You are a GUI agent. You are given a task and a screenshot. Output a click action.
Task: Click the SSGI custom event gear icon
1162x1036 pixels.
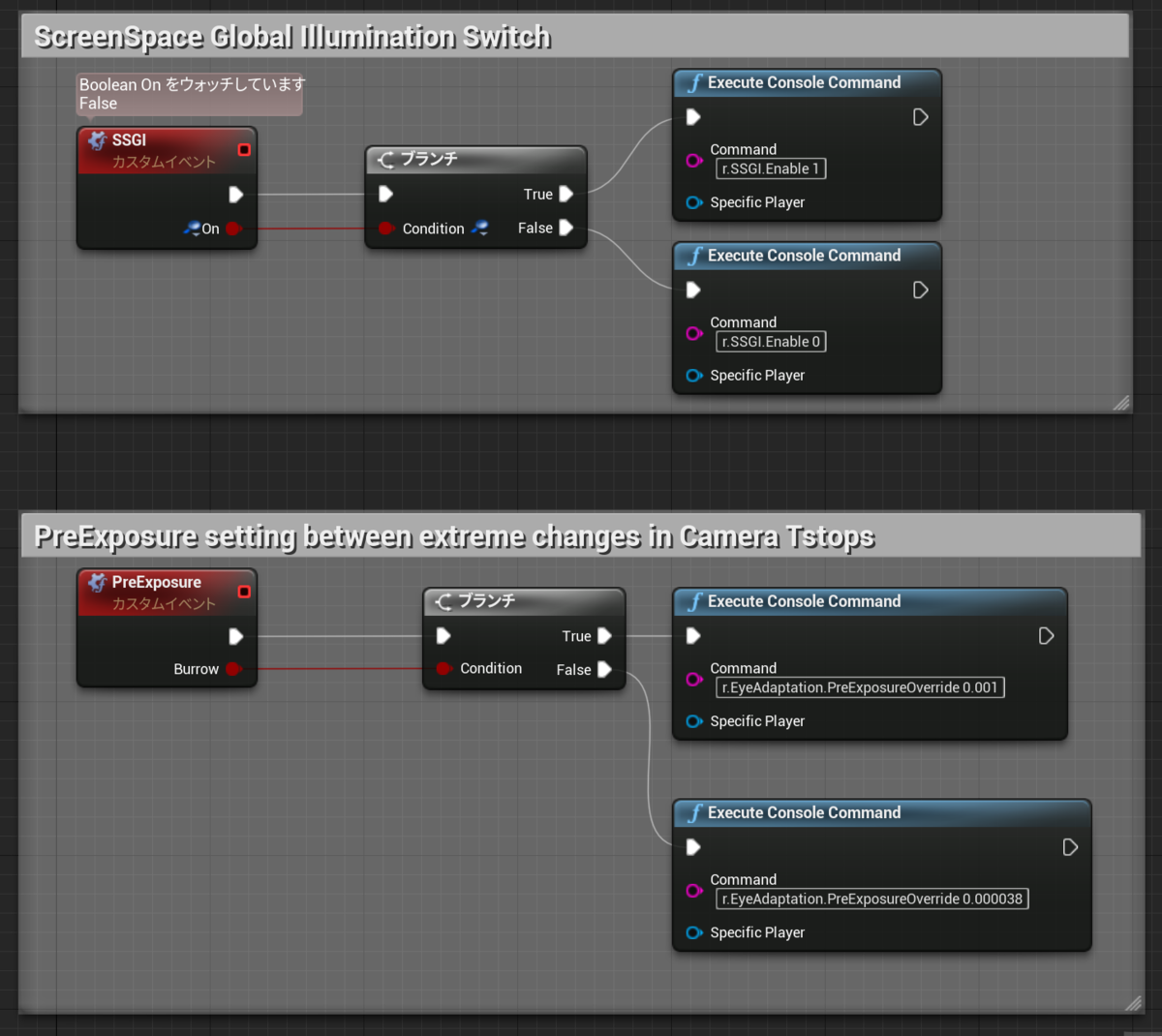(97, 141)
